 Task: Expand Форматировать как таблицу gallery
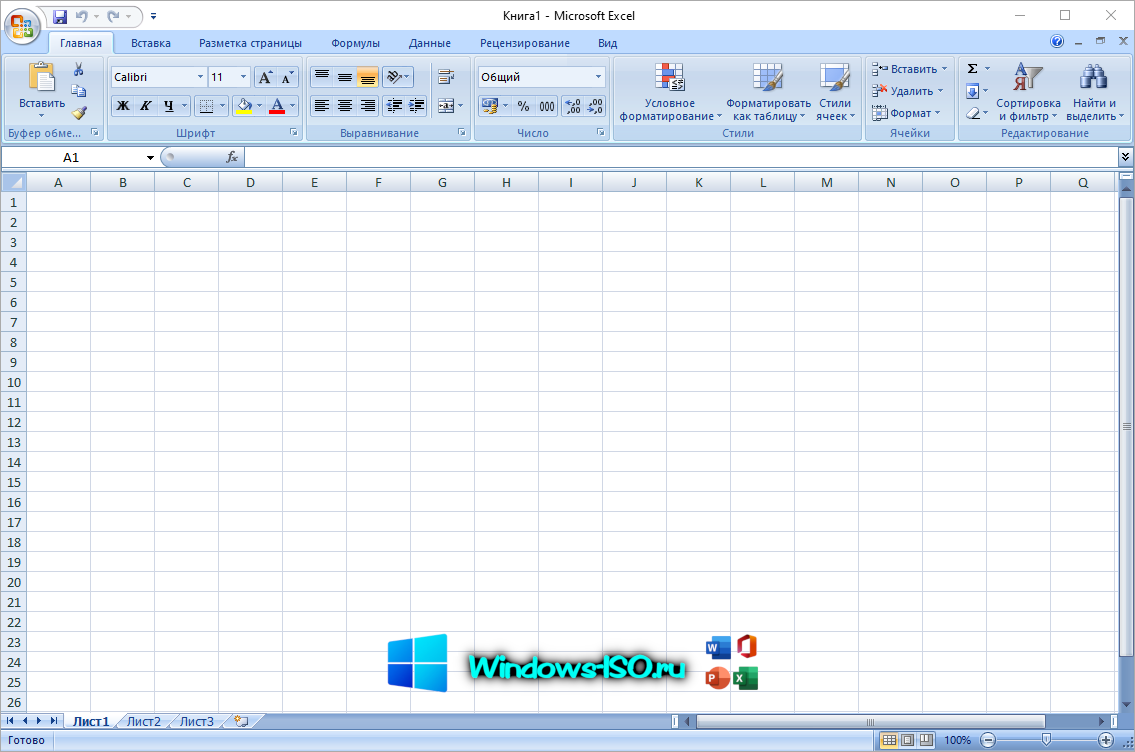click(768, 93)
